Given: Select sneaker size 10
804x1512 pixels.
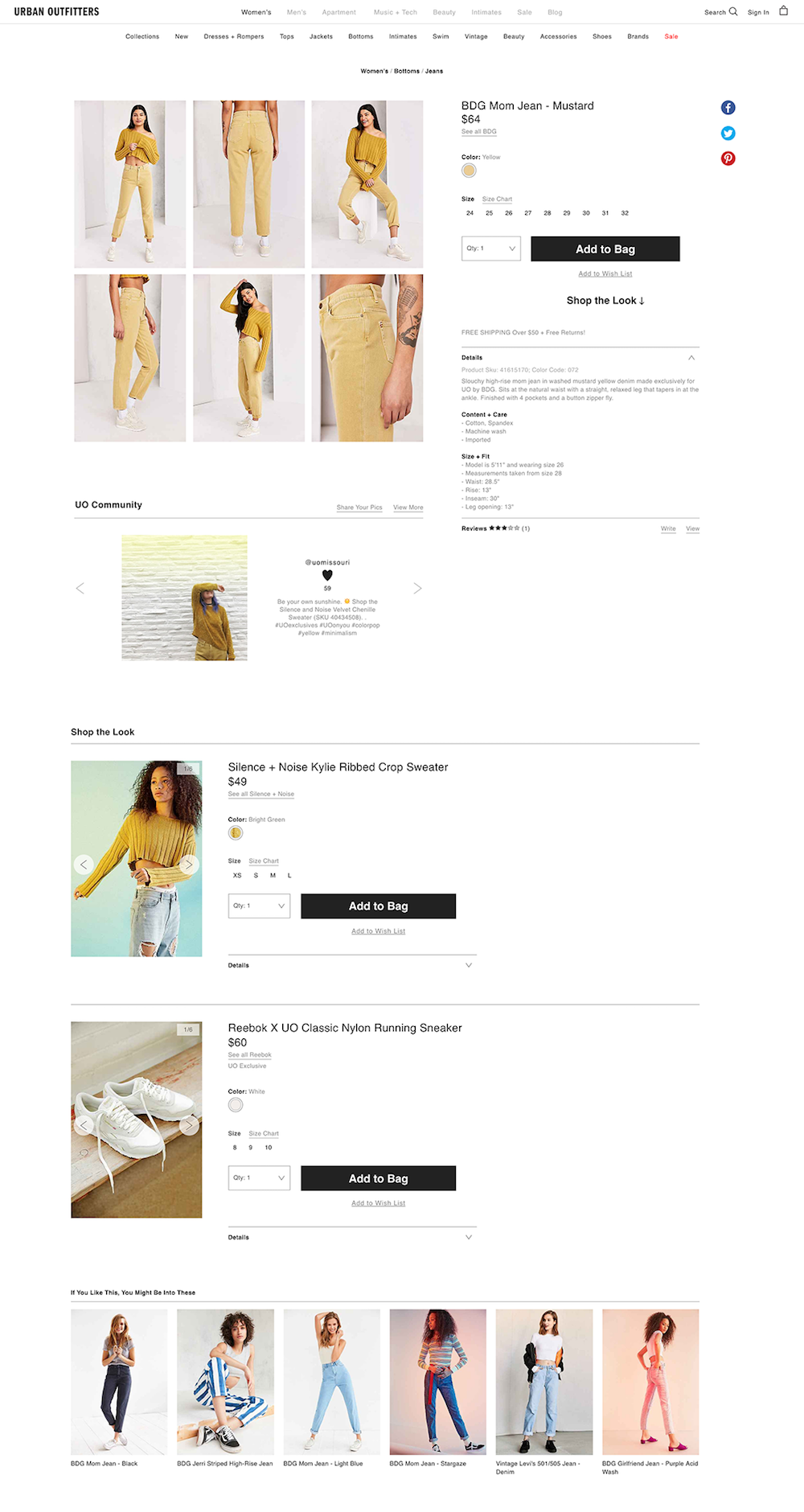Looking at the screenshot, I should [x=269, y=1148].
